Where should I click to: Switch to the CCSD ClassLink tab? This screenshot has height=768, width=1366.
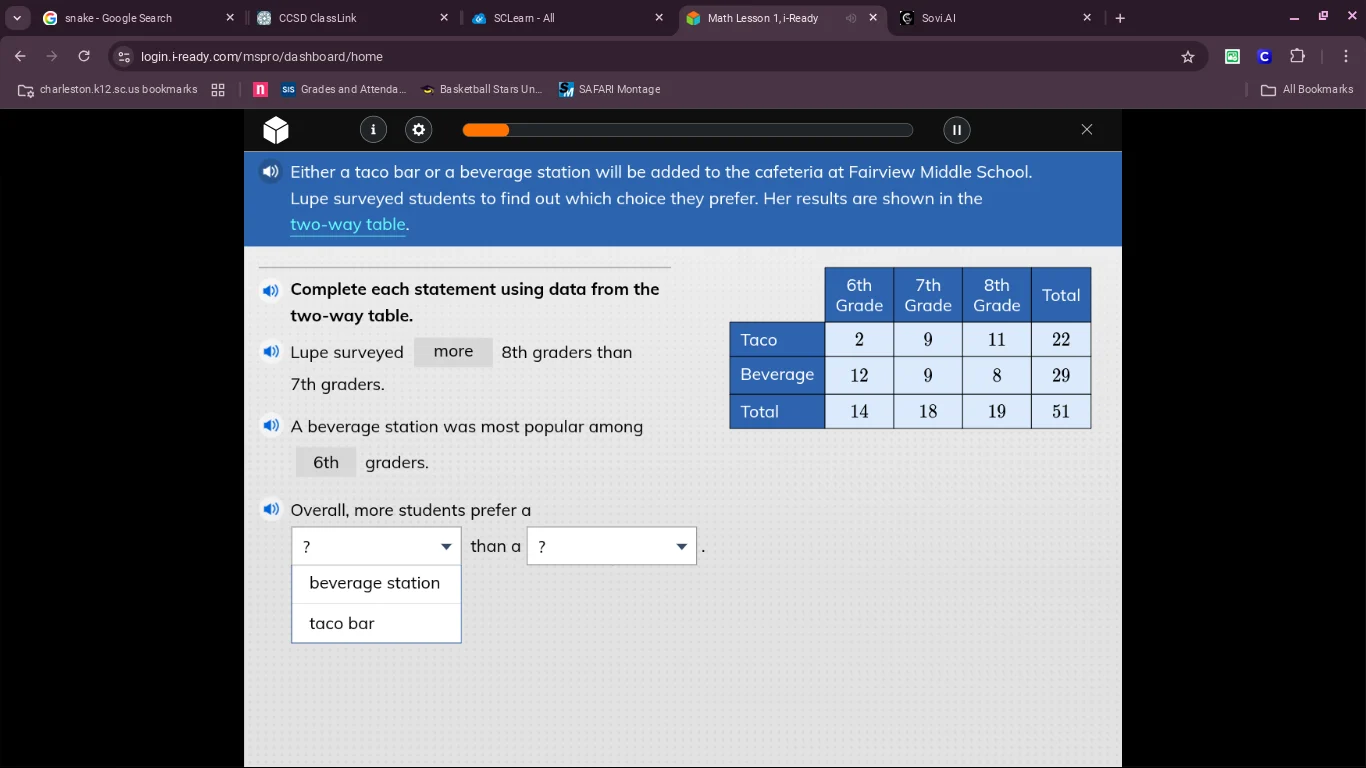345,18
